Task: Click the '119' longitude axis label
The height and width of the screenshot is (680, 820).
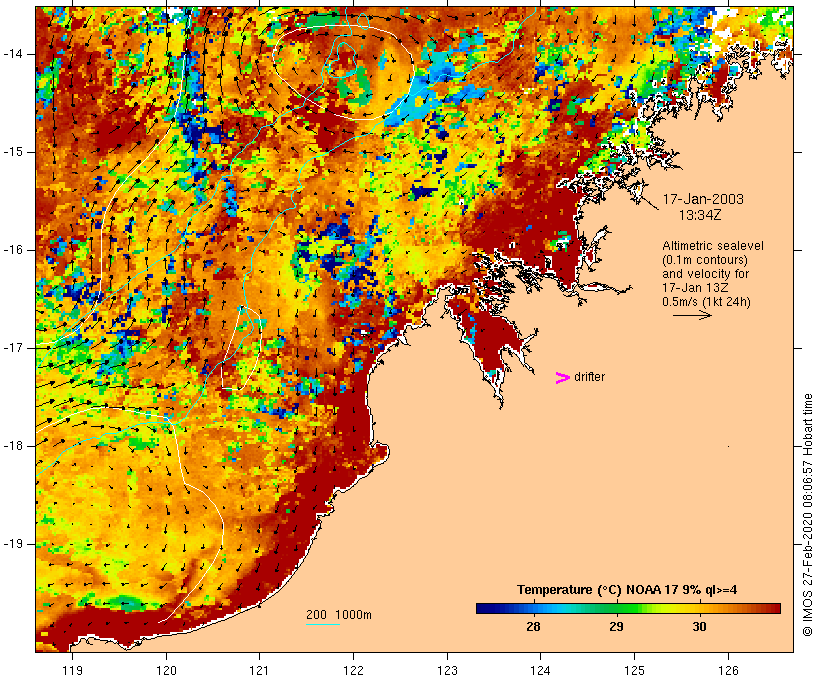Action: click(72, 670)
